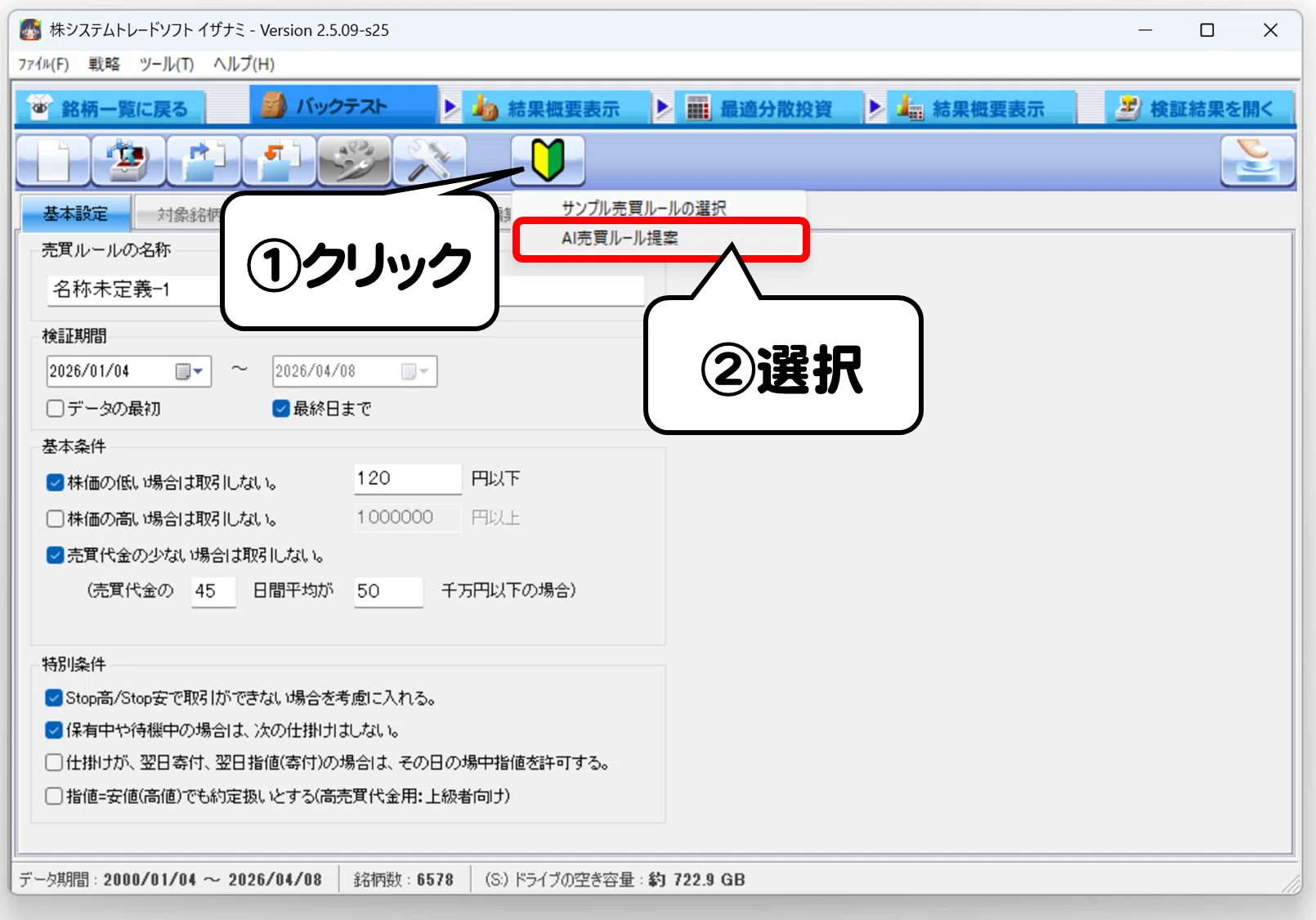
Task: Open the crossed wrench and screwdriver tool
Action: pyautogui.click(x=429, y=160)
